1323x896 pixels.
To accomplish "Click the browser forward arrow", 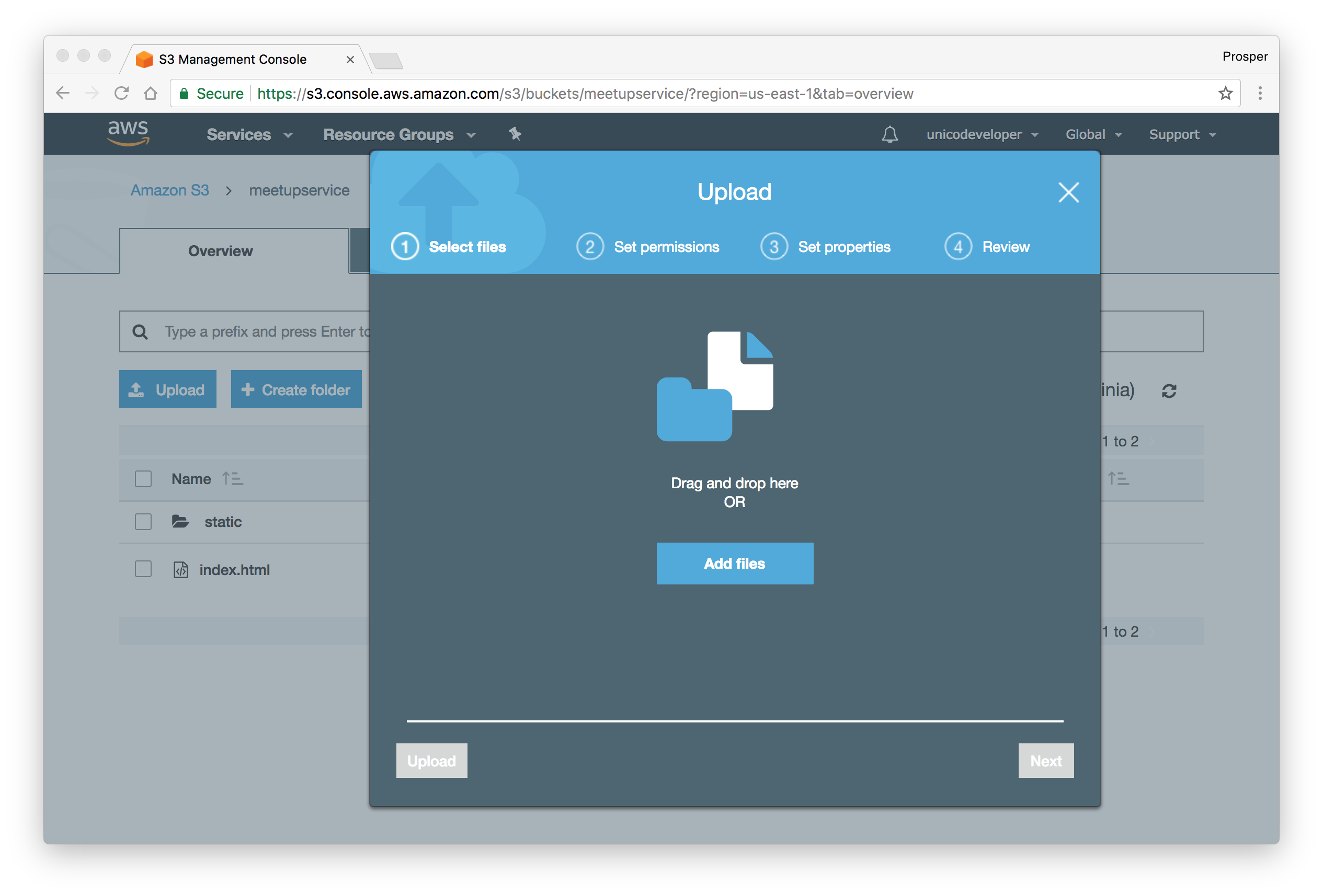I will pyautogui.click(x=92, y=93).
